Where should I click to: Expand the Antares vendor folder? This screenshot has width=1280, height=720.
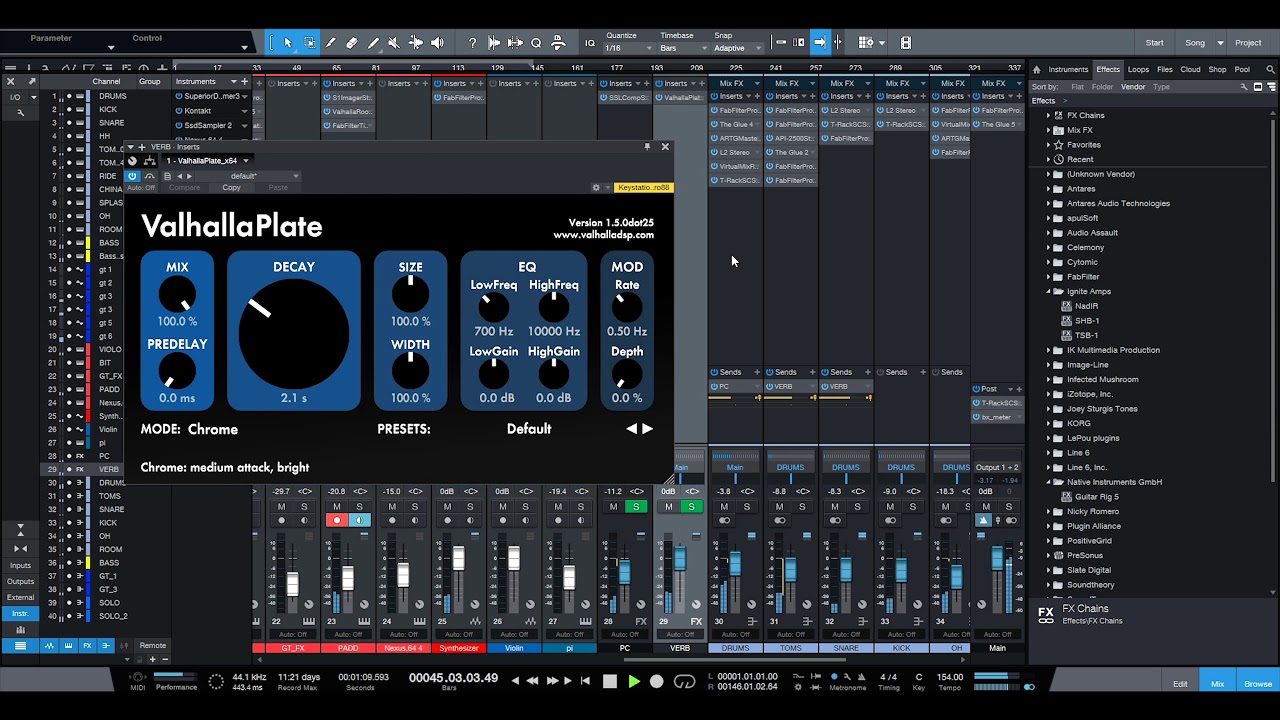(x=1048, y=189)
